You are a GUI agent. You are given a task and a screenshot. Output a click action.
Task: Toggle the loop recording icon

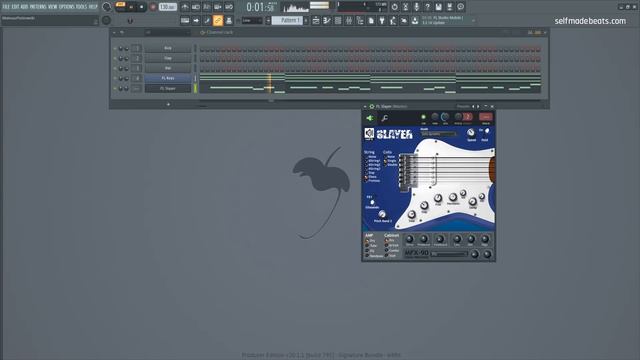pos(229,7)
